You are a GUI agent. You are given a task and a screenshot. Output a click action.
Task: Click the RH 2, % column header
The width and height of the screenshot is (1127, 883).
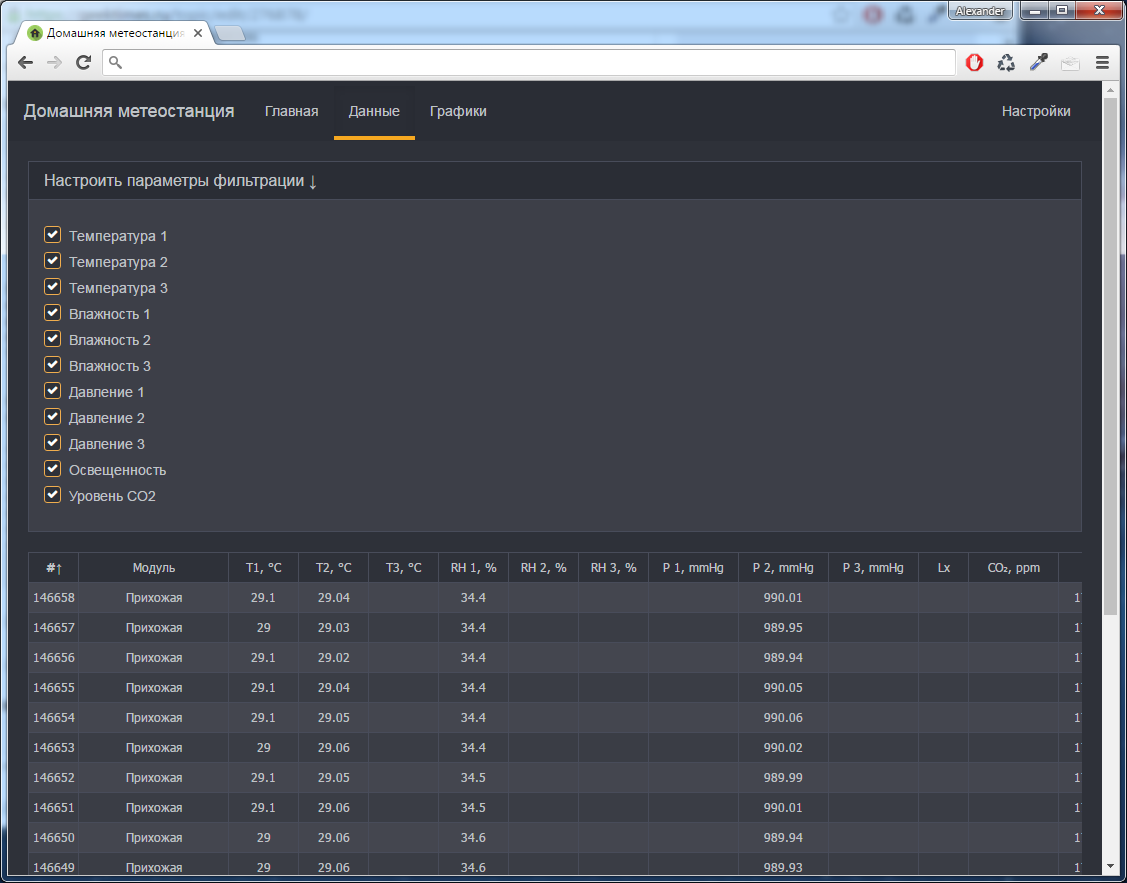pos(543,568)
